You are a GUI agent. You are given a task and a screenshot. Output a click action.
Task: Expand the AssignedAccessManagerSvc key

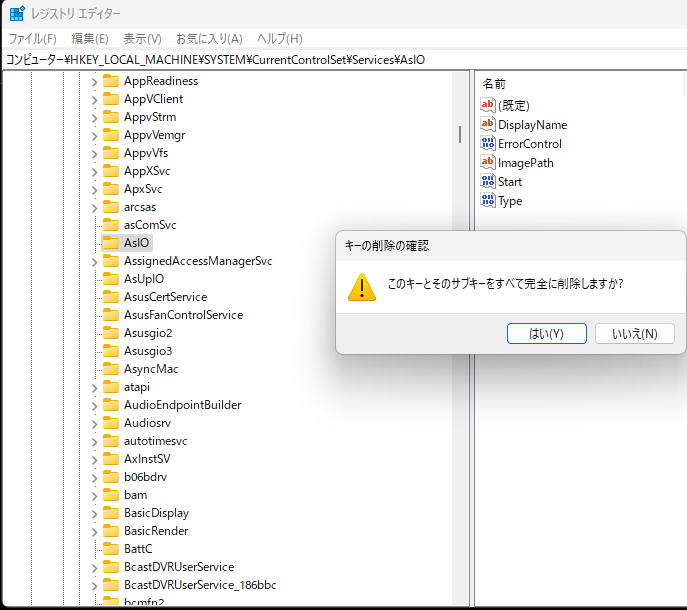(94, 262)
